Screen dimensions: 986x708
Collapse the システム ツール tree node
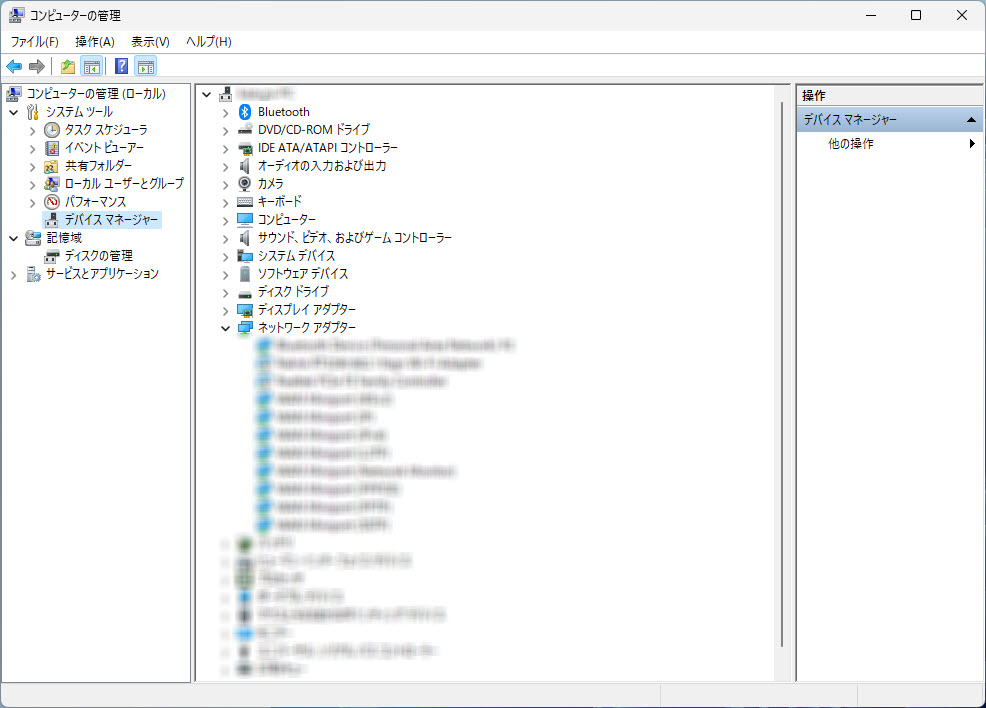[14, 112]
